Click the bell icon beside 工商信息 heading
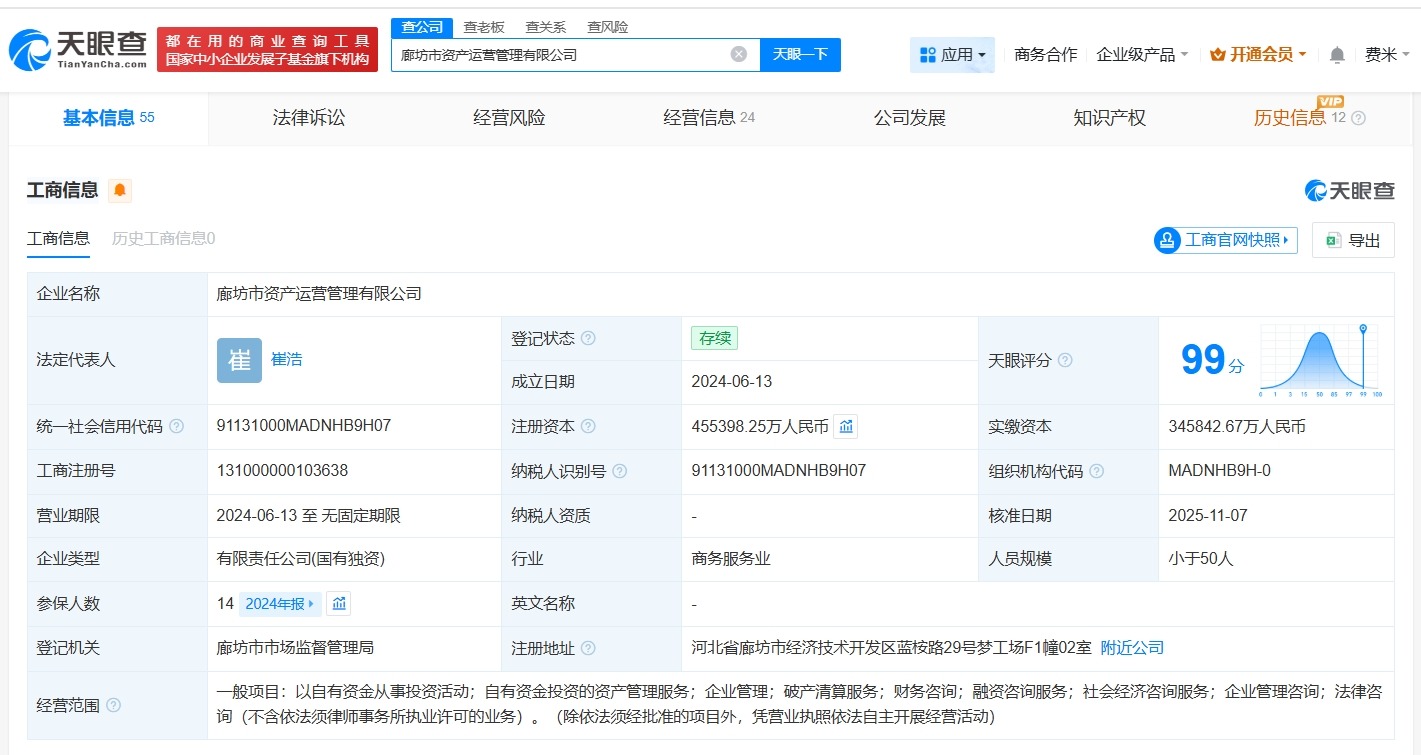The width and height of the screenshot is (1421, 755). [x=119, y=190]
